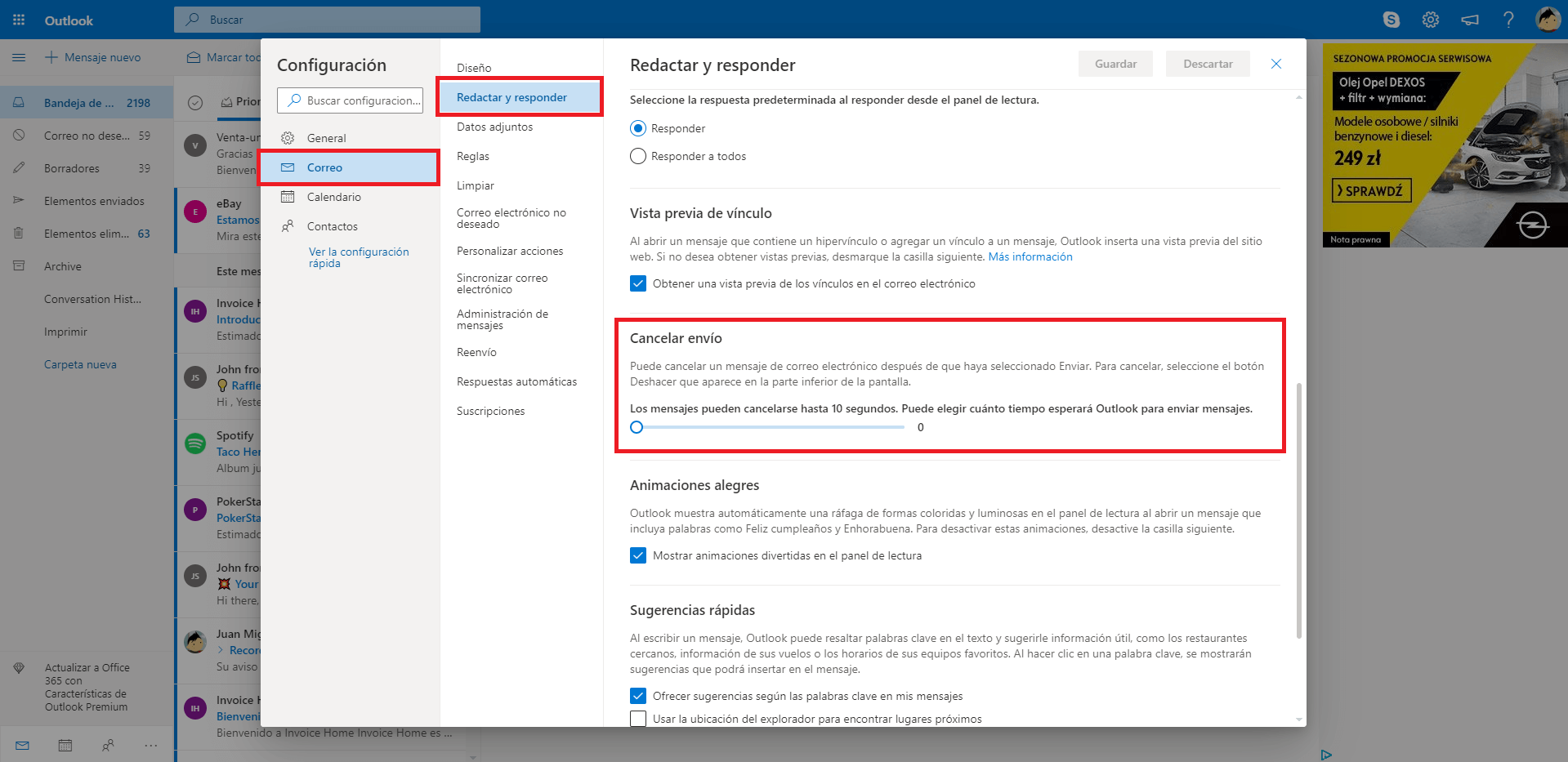This screenshot has width=1568, height=762.
Task: Click Mensaje nuevo button
Action: click(x=92, y=57)
